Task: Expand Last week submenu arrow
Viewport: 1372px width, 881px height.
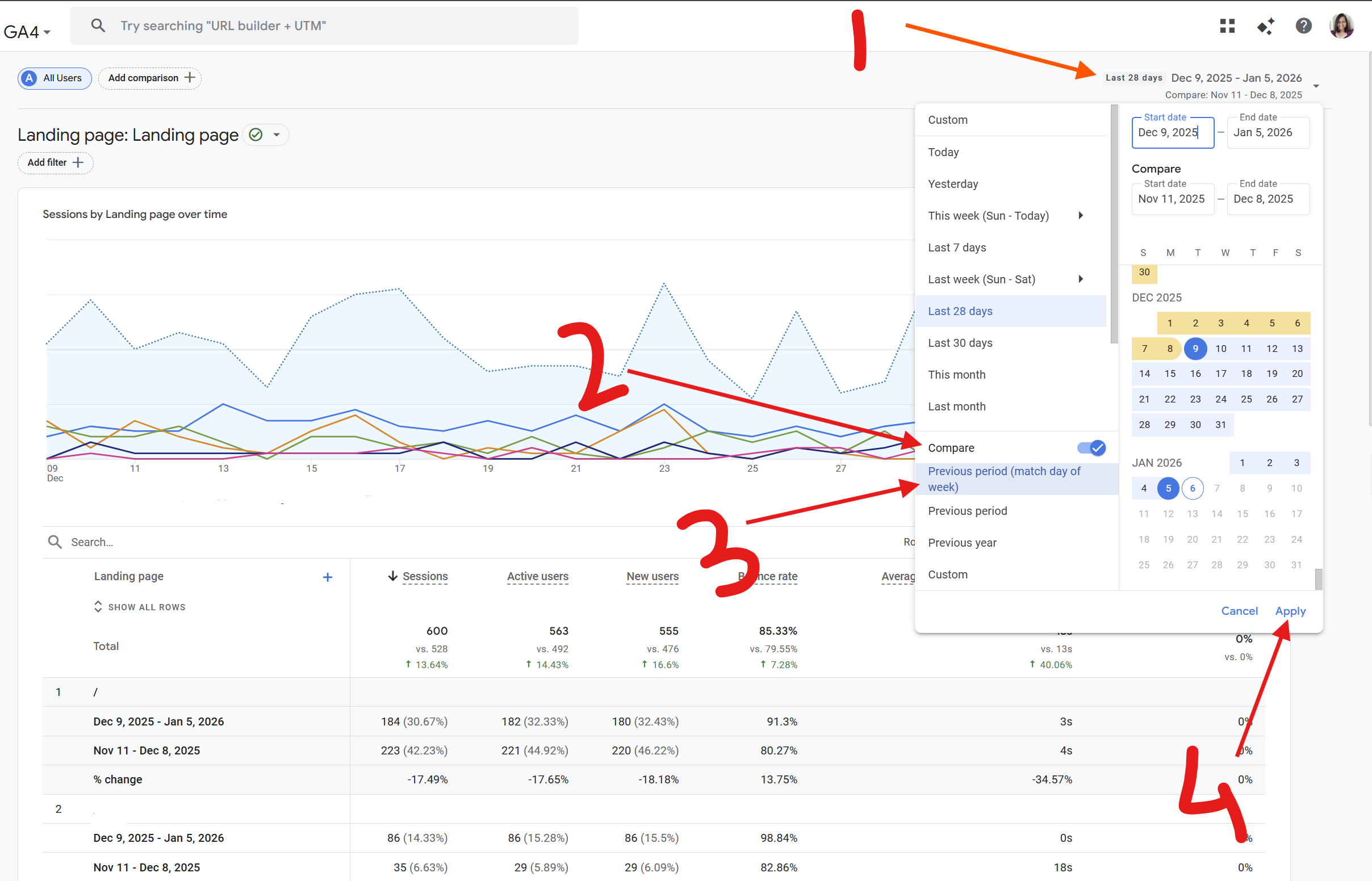Action: click(1080, 279)
